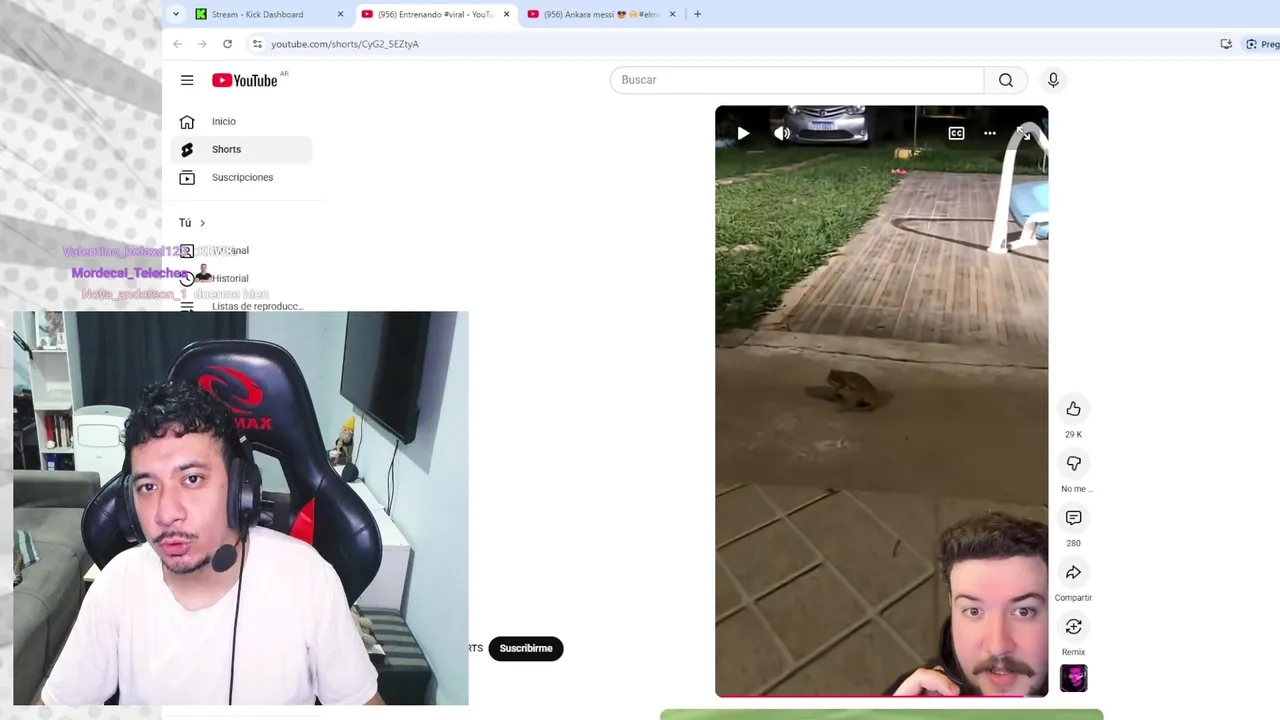The width and height of the screenshot is (1280, 720).
Task: Toggle closed captions on the Short
Action: [x=957, y=133]
